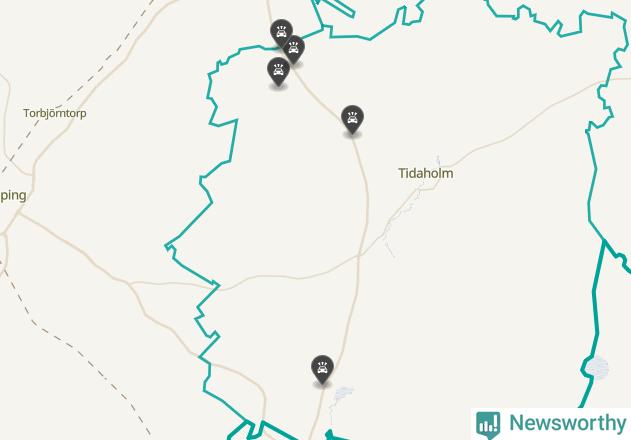Click the round lake on the eastern boundary
Image resolution: width=631 pixels, height=440 pixels.
(x=597, y=367)
